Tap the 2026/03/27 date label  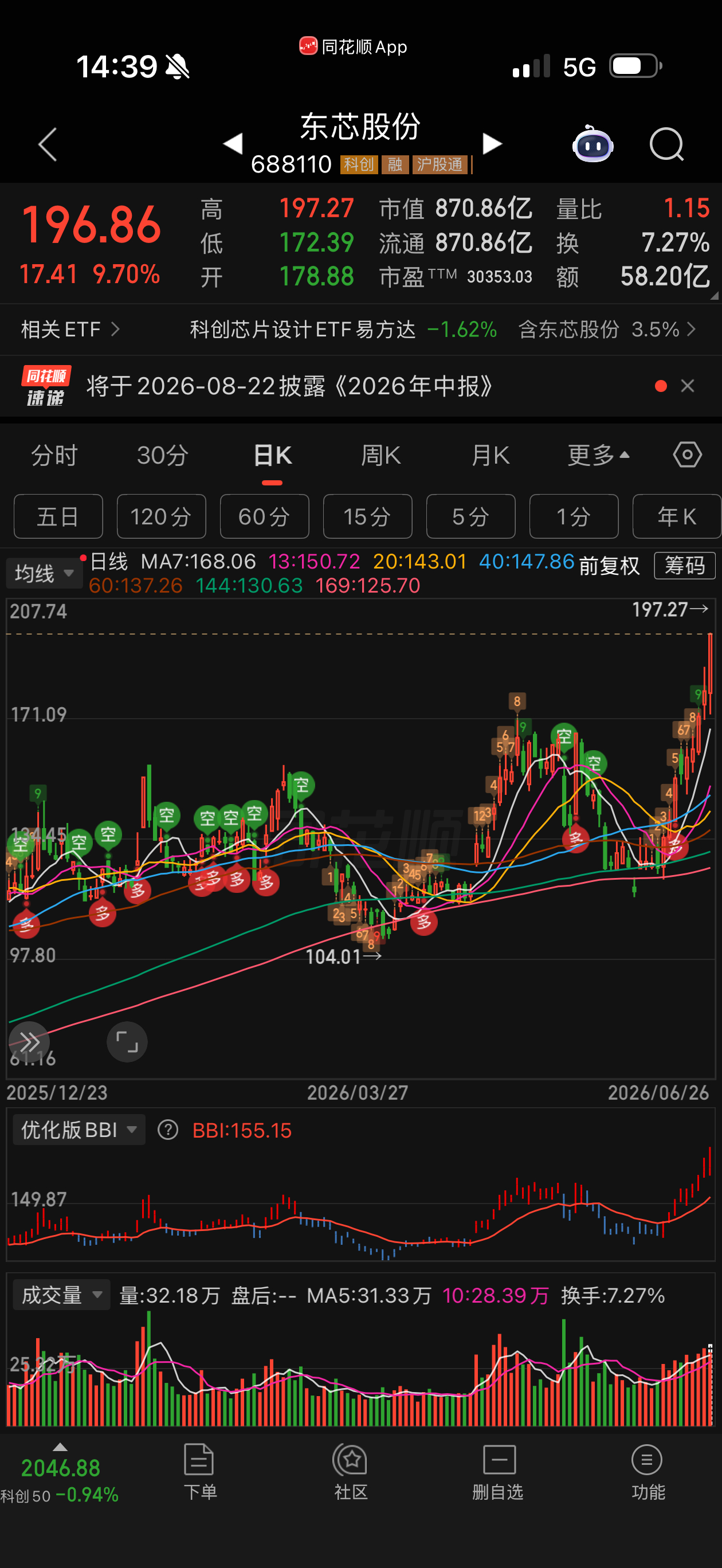358,1092
